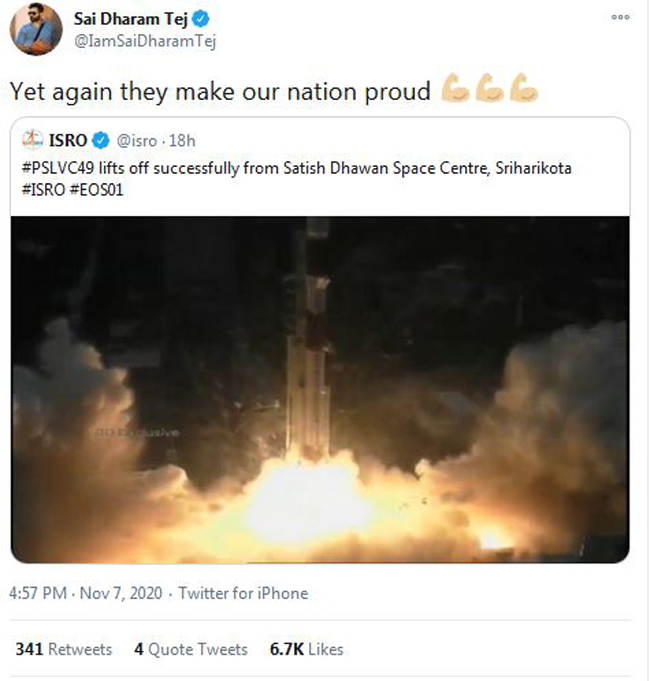Open the #ISRO hashtag

(43, 188)
